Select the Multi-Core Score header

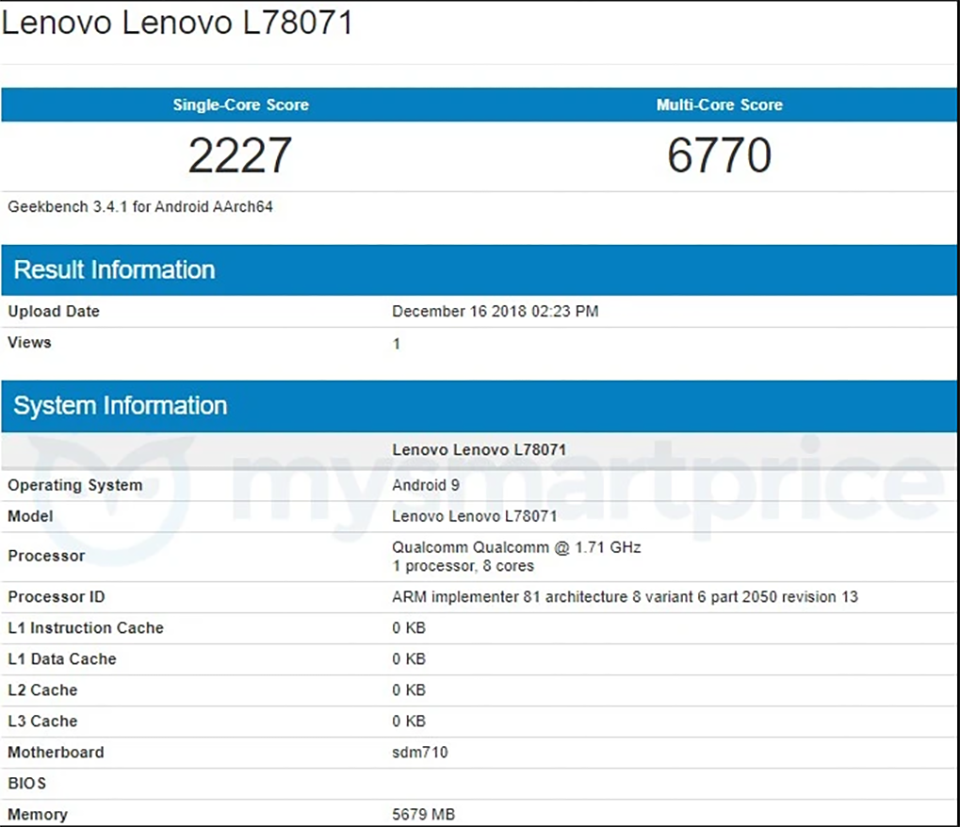pyautogui.click(x=719, y=105)
